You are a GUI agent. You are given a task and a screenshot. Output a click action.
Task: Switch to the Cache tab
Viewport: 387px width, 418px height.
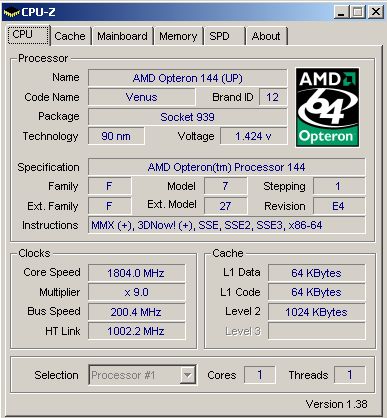tap(70, 36)
